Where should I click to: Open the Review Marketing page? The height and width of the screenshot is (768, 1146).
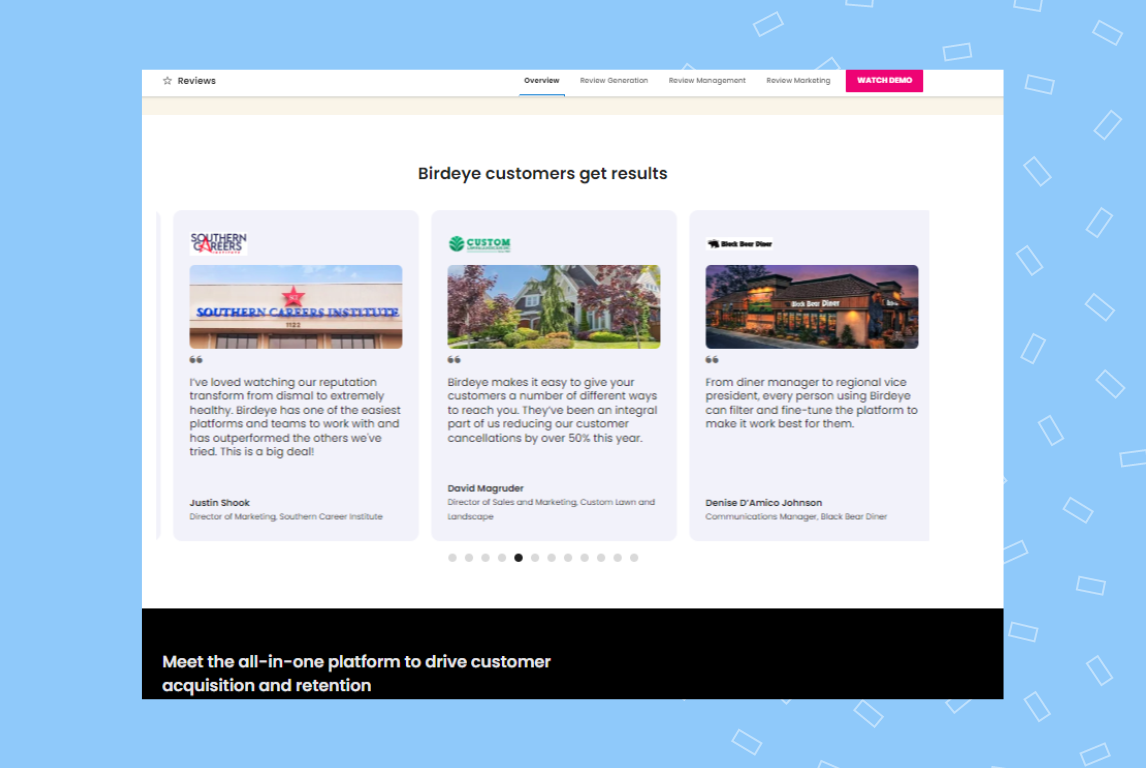tap(798, 80)
